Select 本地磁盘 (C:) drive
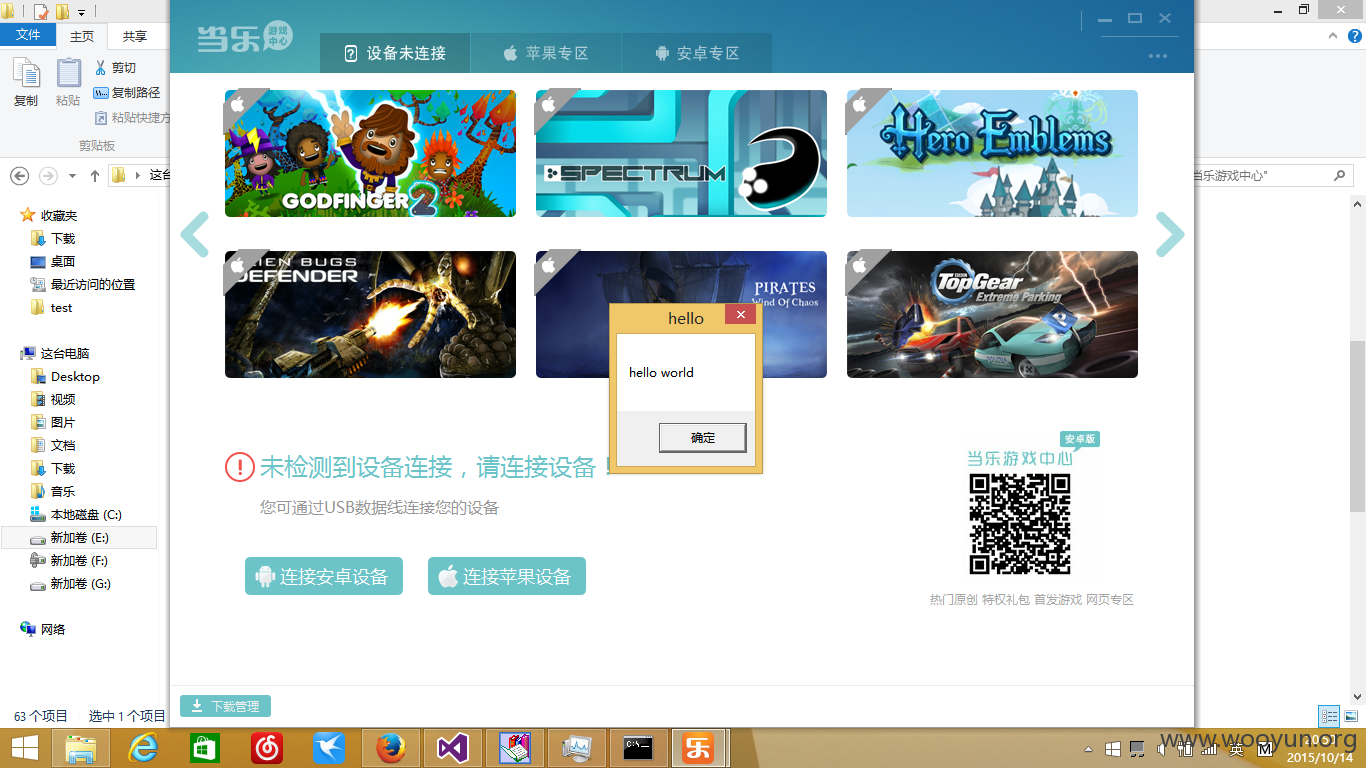The height and width of the screenshot is (768, 1366). (76, 514)
